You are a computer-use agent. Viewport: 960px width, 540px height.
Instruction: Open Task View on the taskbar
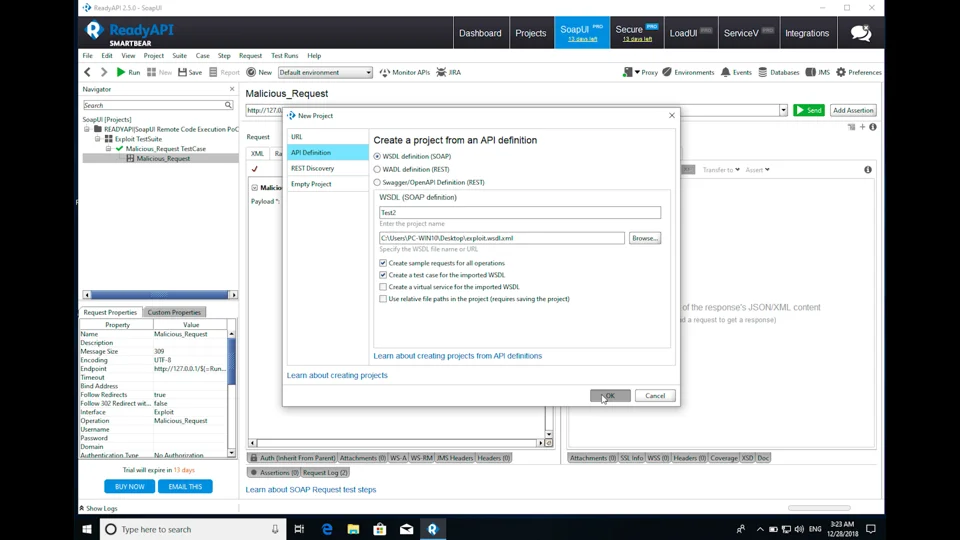point(299,529)
